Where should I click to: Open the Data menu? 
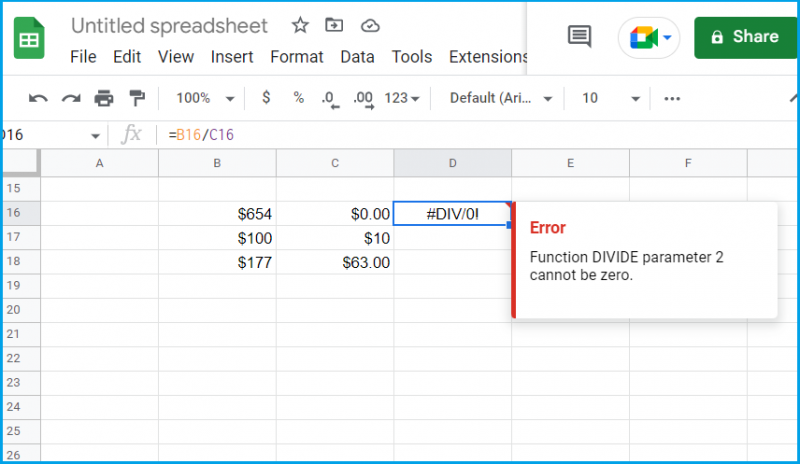pos(357,57)
